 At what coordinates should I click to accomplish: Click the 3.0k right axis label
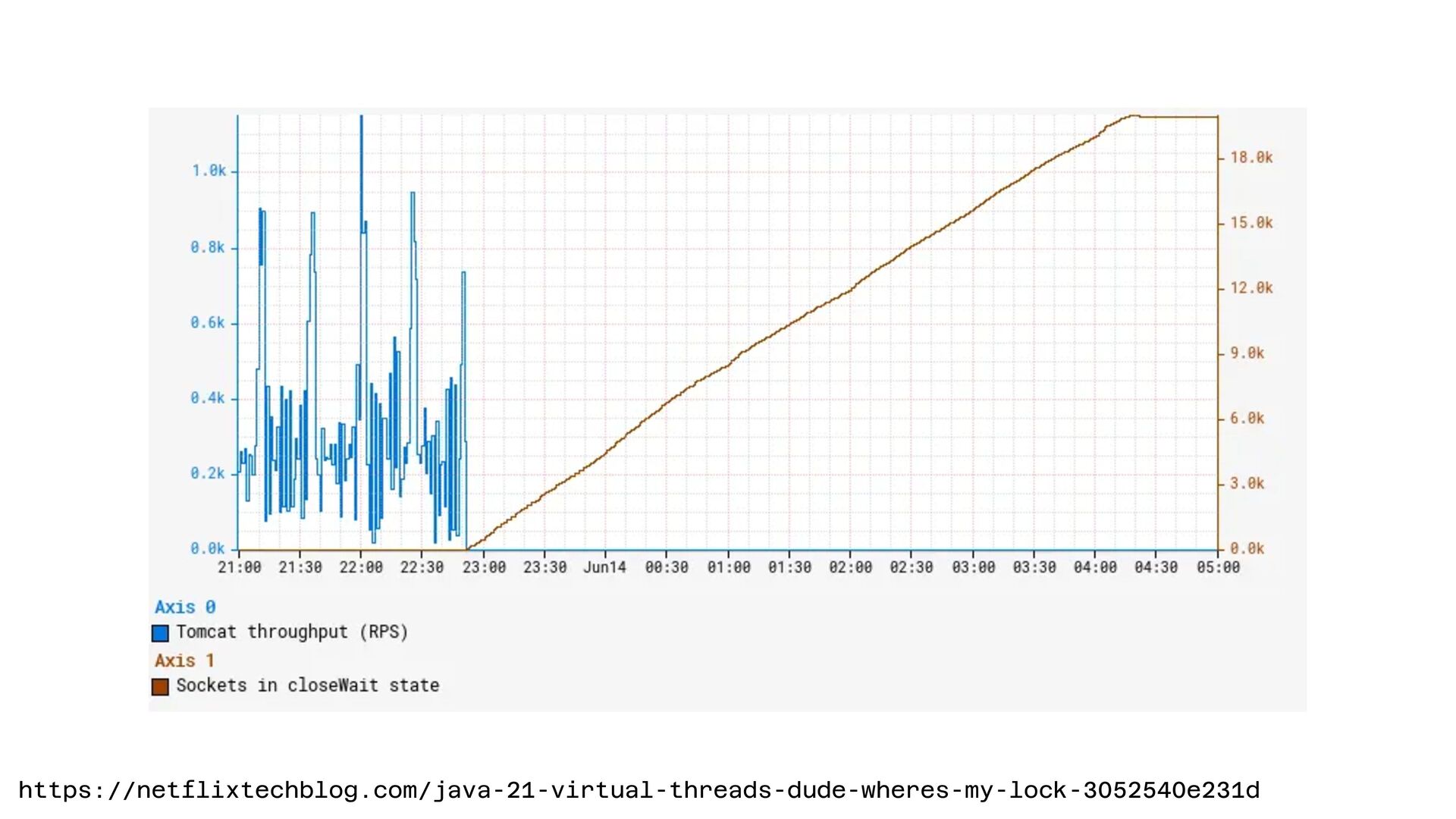(x=1247, y=484)
